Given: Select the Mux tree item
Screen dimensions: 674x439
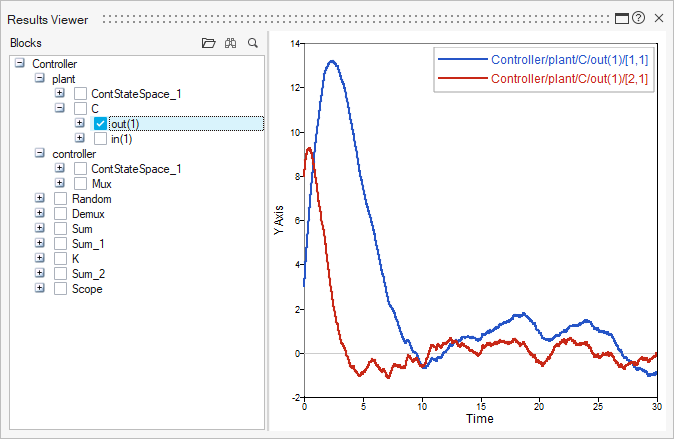Looking at the screenshot, I should [101, 184].
